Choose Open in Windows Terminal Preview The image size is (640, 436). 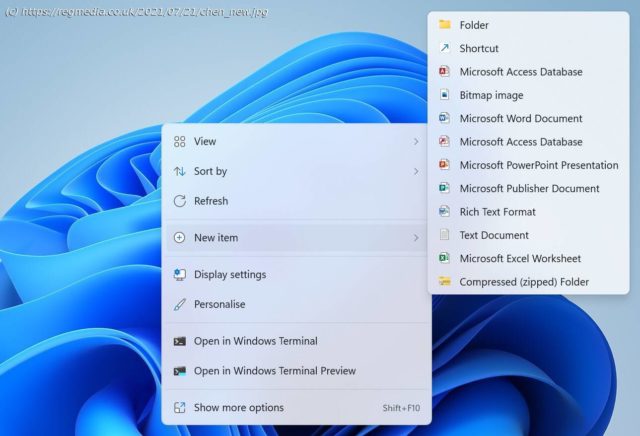point(297,371)
